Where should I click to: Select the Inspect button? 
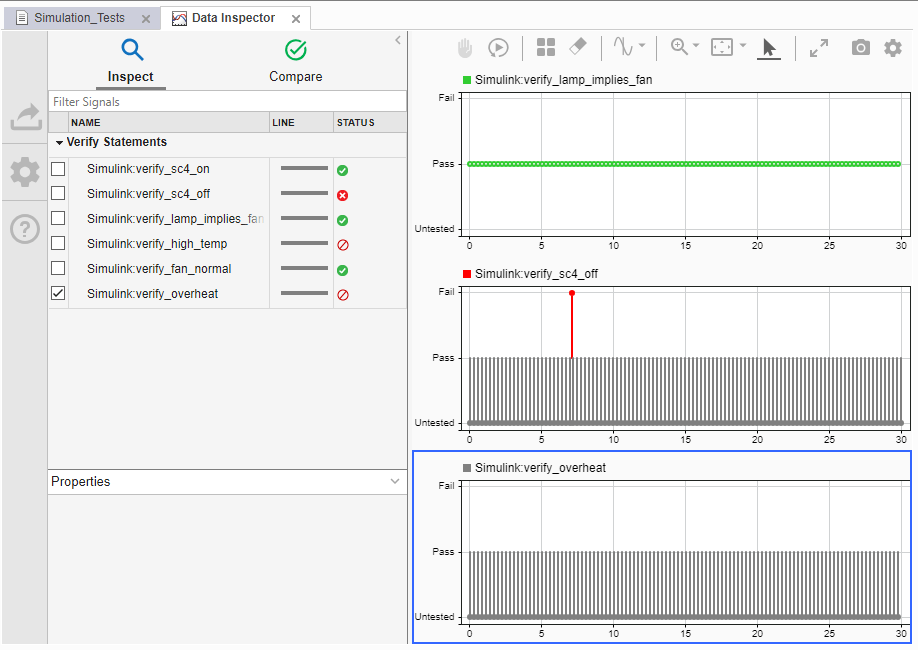click(x=131, y=60)
